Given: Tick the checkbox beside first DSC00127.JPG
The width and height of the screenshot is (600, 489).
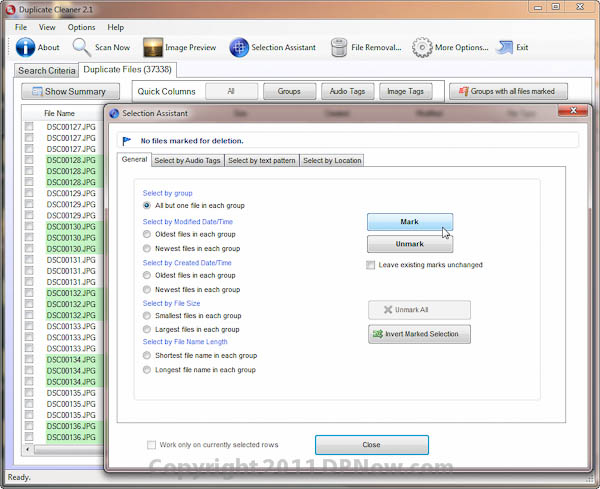Looking at the screenshot, I should click(29, 127).
